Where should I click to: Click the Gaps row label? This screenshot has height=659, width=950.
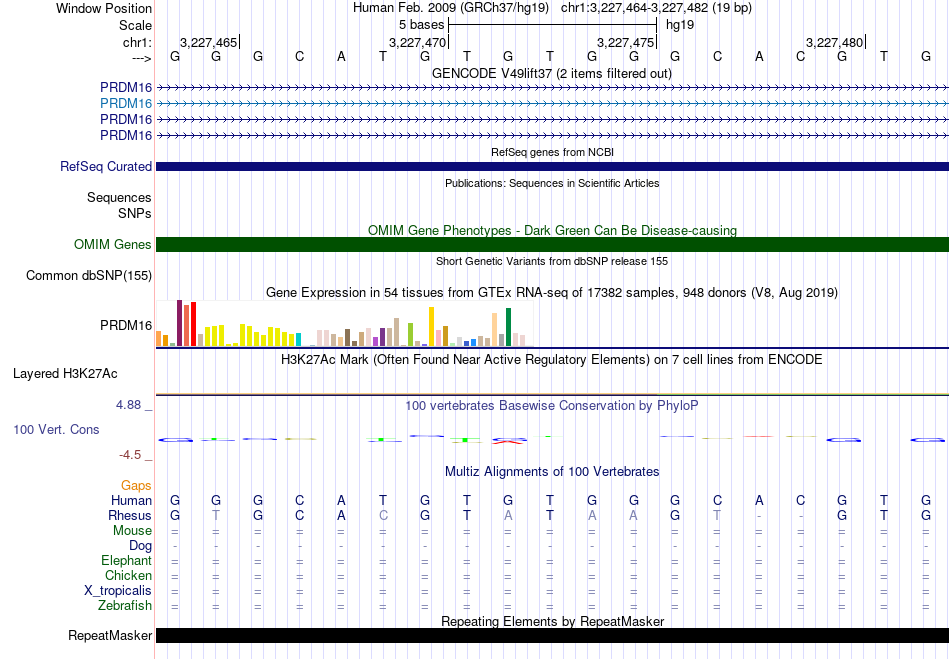tap(136, 485)
